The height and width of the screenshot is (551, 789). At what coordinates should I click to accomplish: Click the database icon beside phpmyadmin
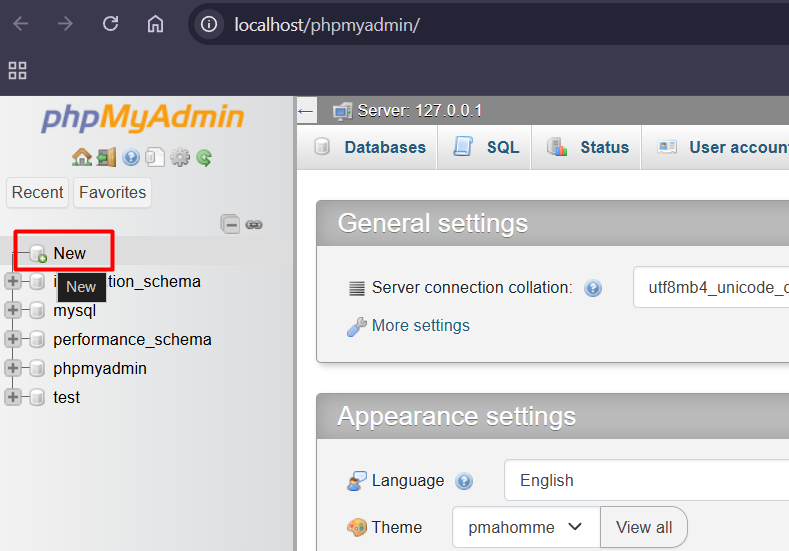point(37,368)
